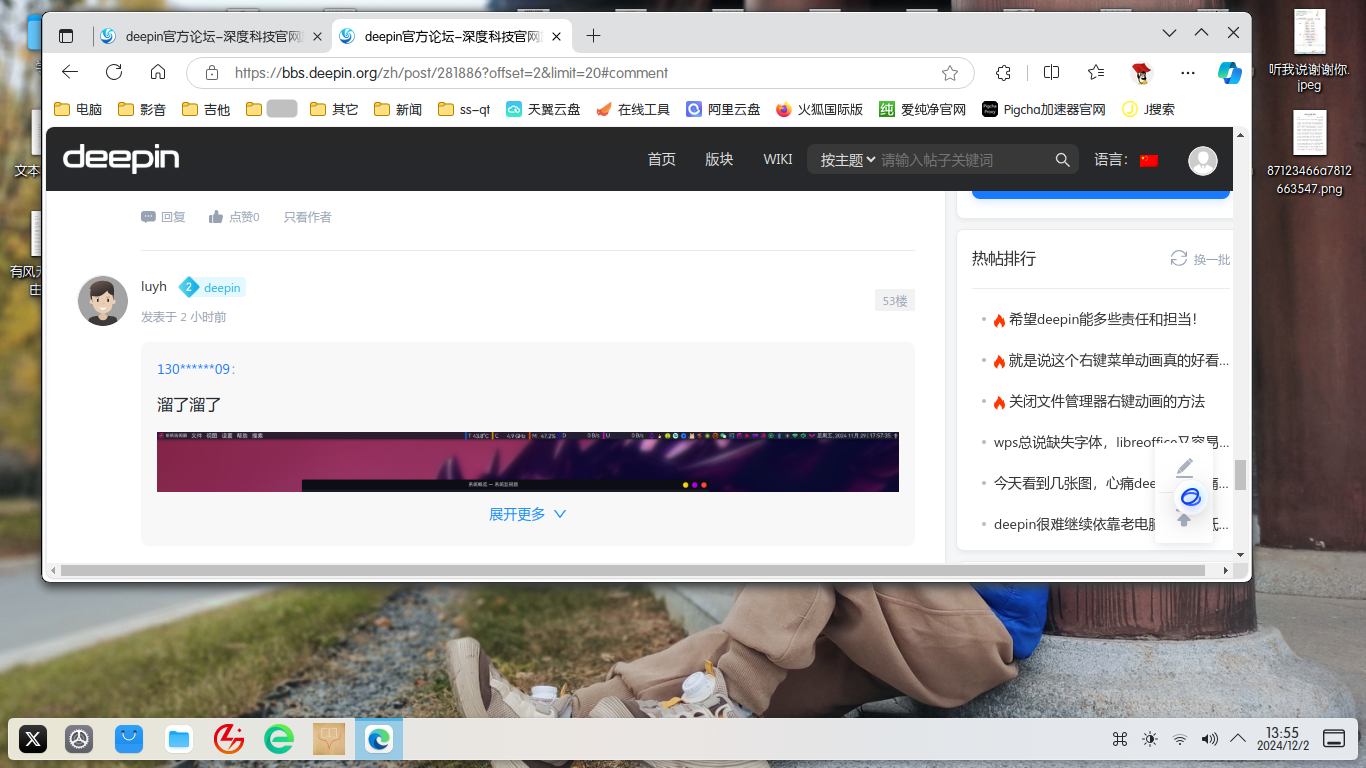The image size is (1366, 768).
Task: Open the app store from the taskbar
Action: 128,739
